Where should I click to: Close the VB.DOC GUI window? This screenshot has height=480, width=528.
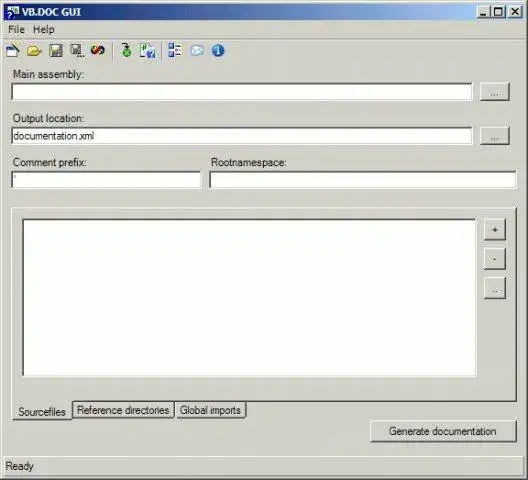coord(515,12)
